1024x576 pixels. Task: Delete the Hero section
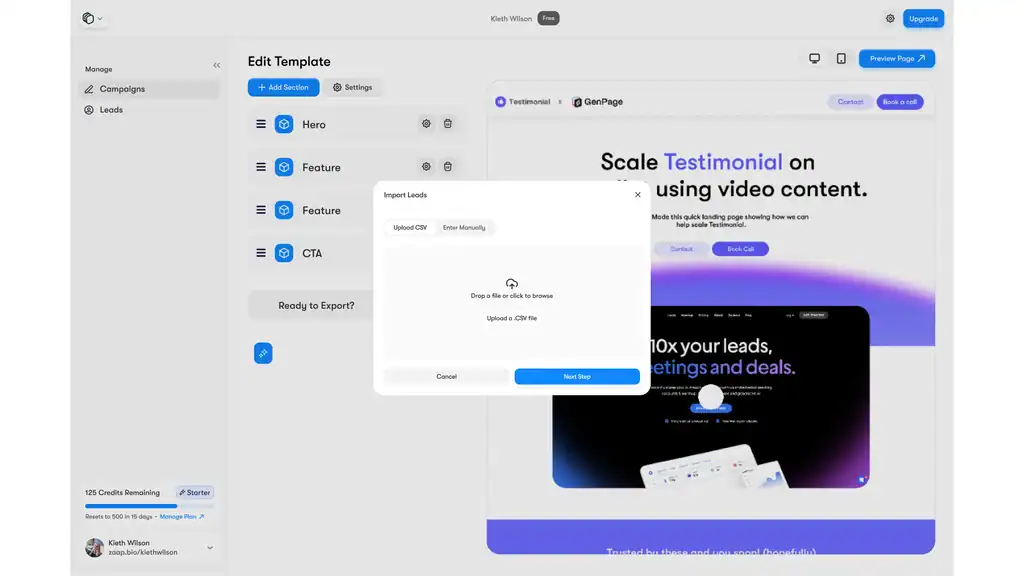(448, 124)
